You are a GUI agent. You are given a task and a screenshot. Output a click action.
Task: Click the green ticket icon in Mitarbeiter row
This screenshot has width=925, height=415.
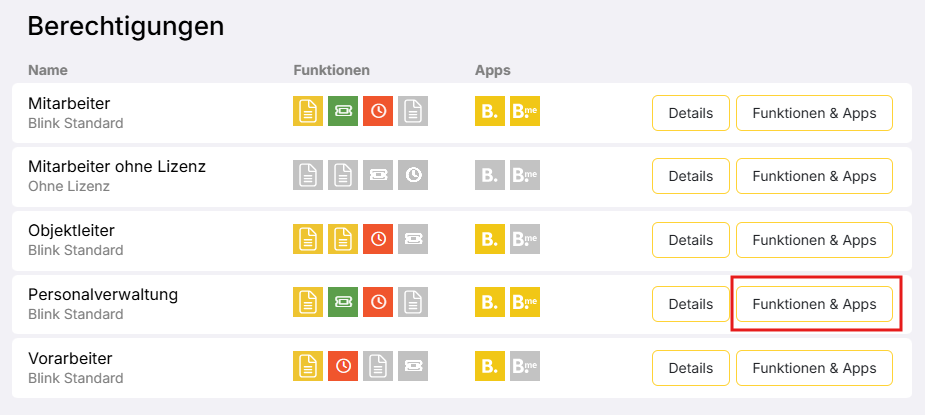click(343, 112)
